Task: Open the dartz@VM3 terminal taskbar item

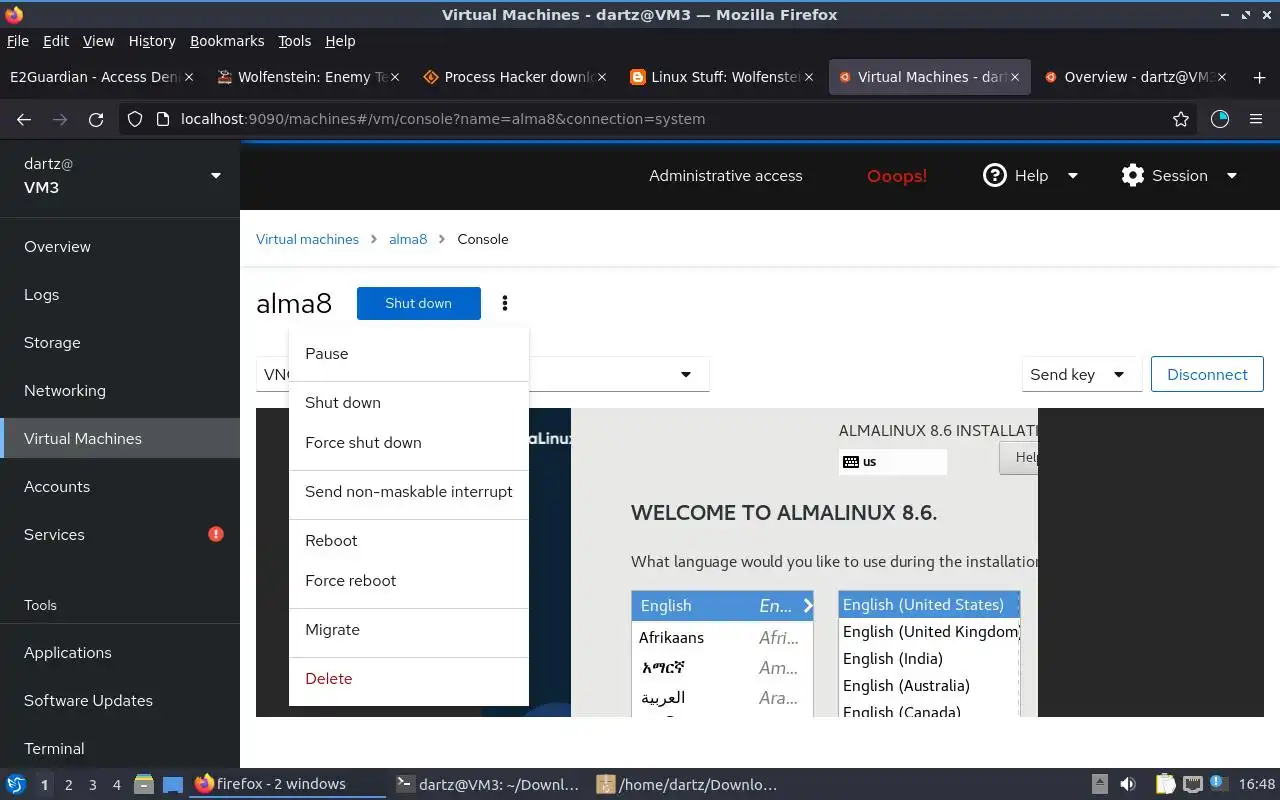Action: 488,784
